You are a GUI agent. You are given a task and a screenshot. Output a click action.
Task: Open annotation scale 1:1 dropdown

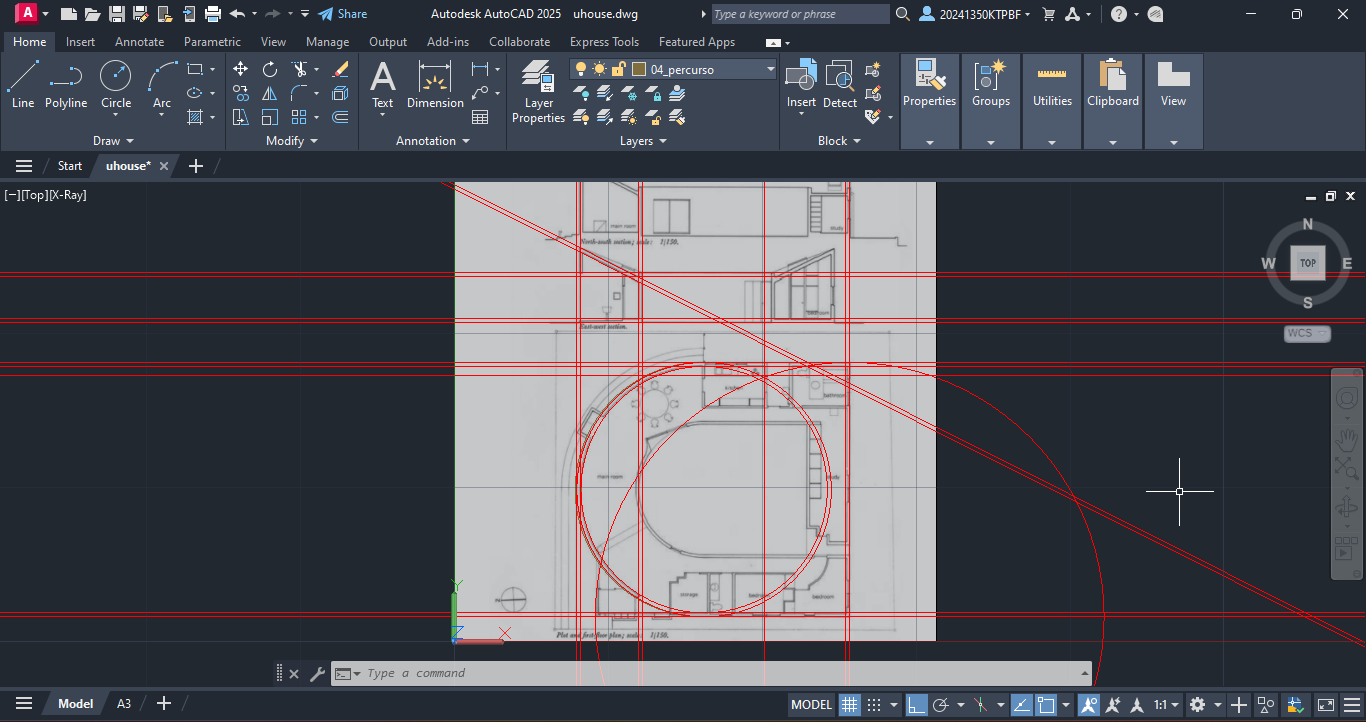pos(1165,704)
